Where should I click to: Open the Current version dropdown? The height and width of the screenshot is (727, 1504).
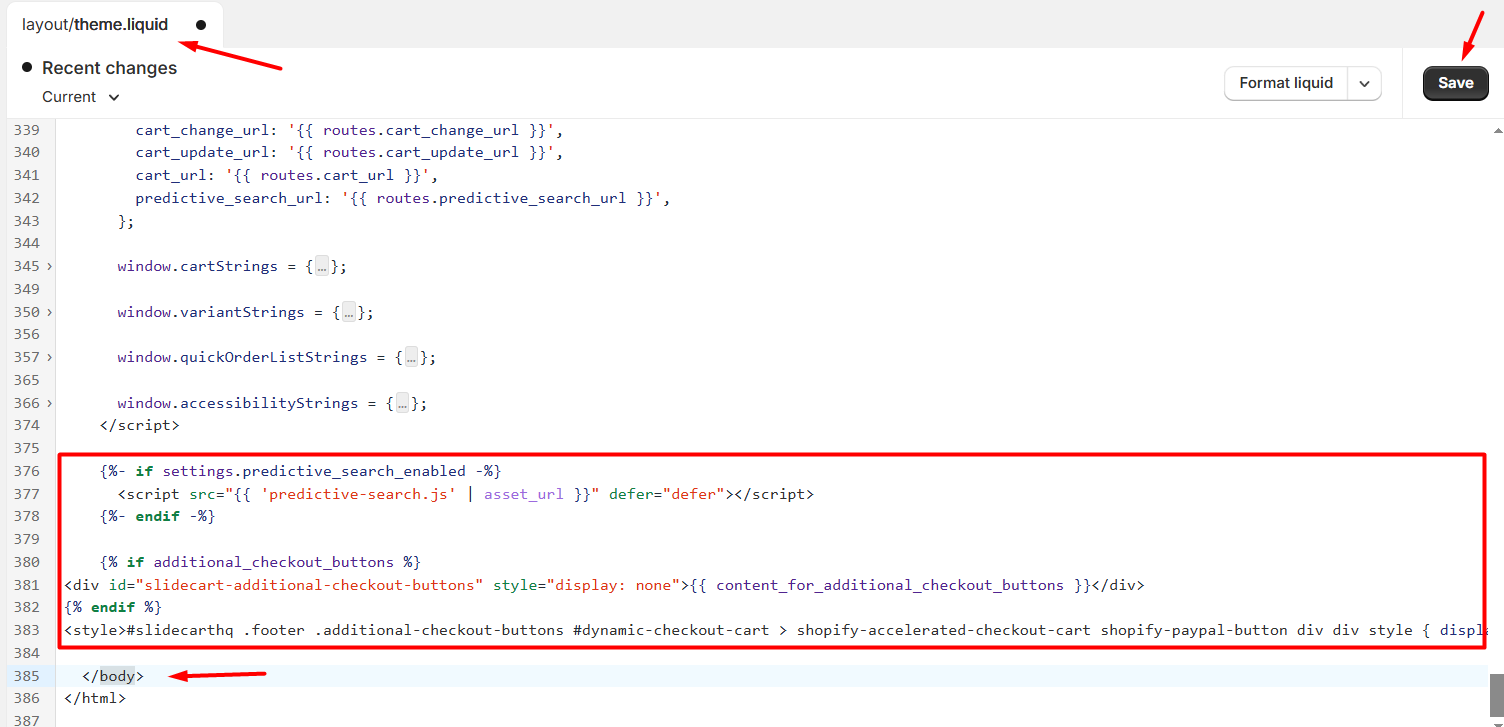81,97
